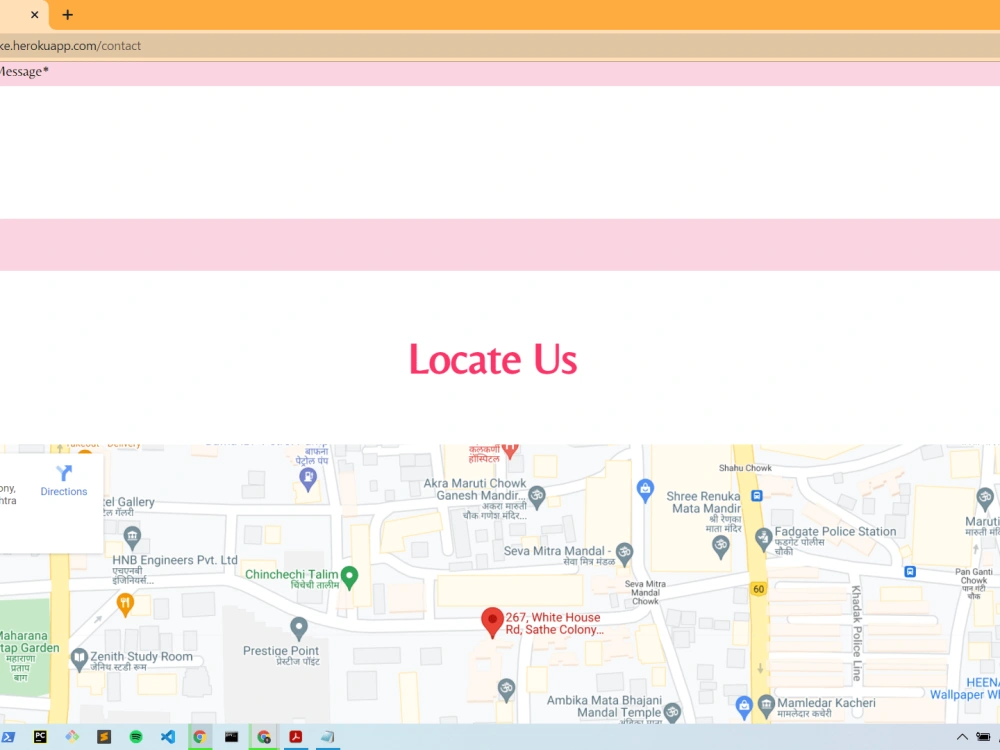The width and height of the screenshot is (1000, 750).
Task: Click the orange restaurant pin icon
Action: 125,605
